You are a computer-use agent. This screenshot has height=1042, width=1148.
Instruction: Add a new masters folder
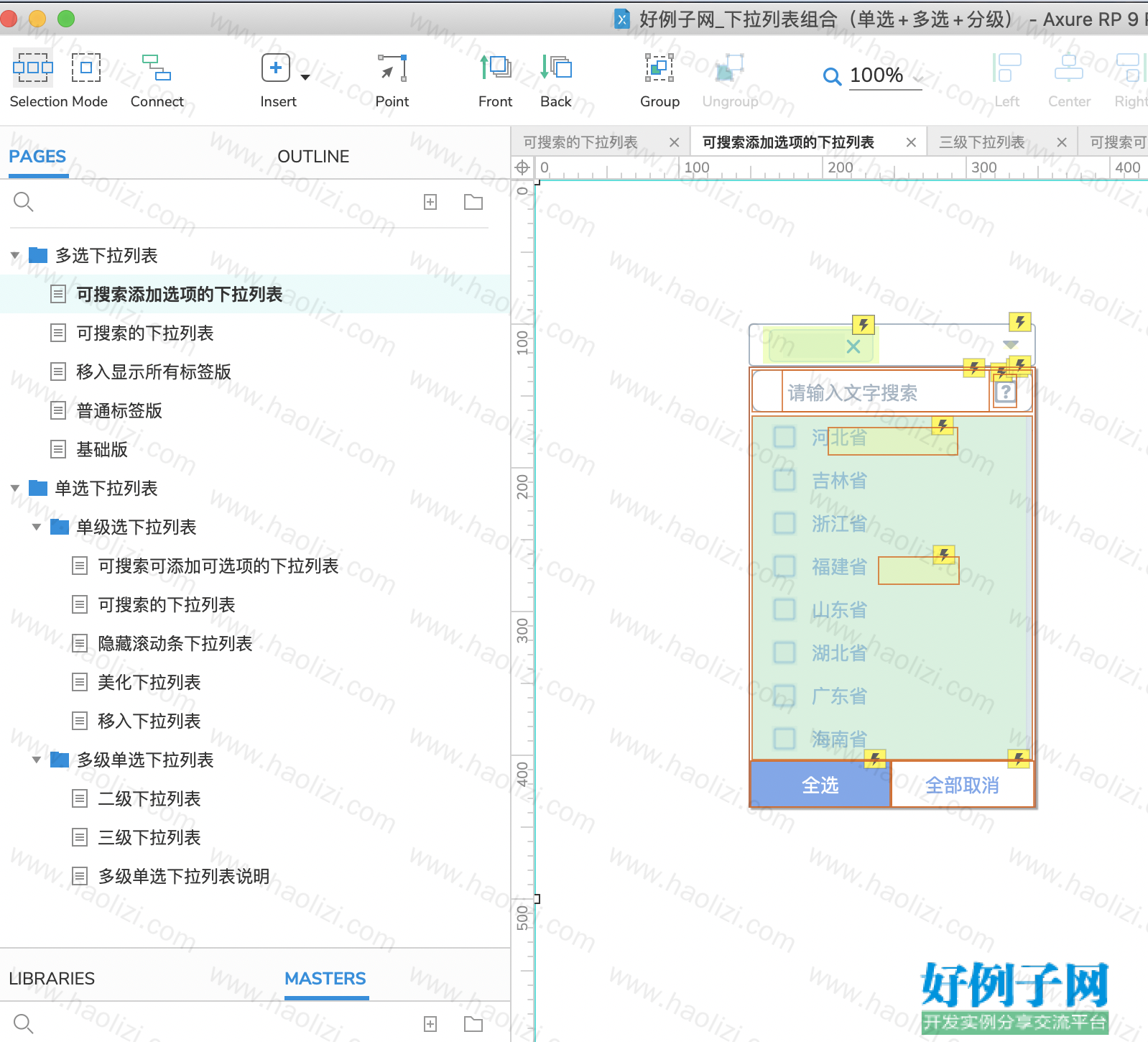[x=473, y=1024]
